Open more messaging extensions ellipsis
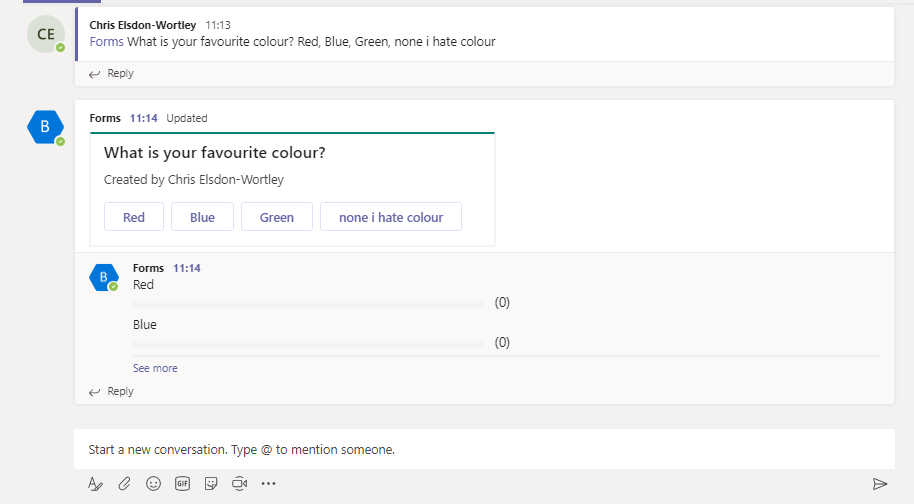The image size is (914, 504). pos(268,483)
